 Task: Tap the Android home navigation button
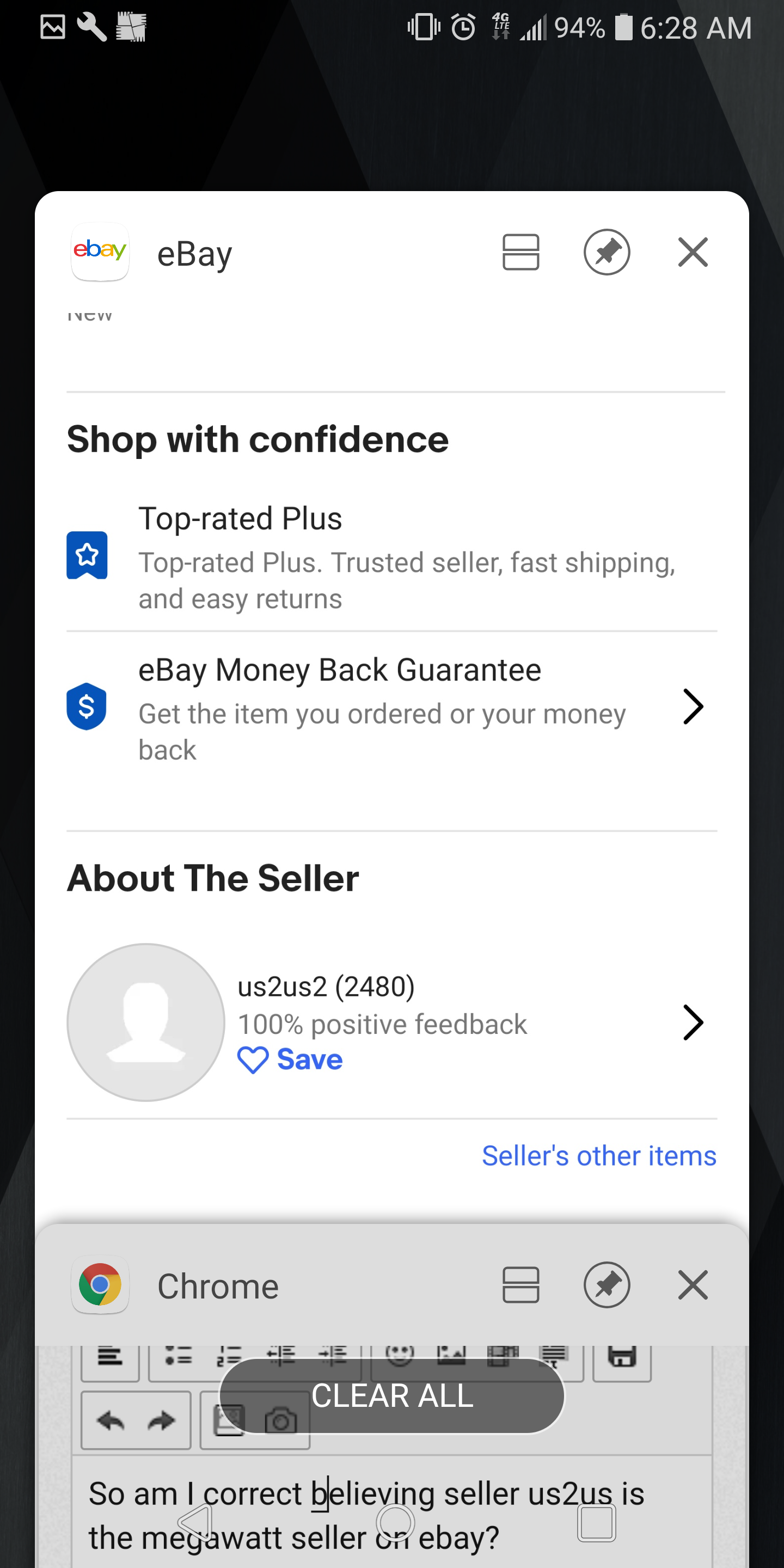click(395, 1522)
